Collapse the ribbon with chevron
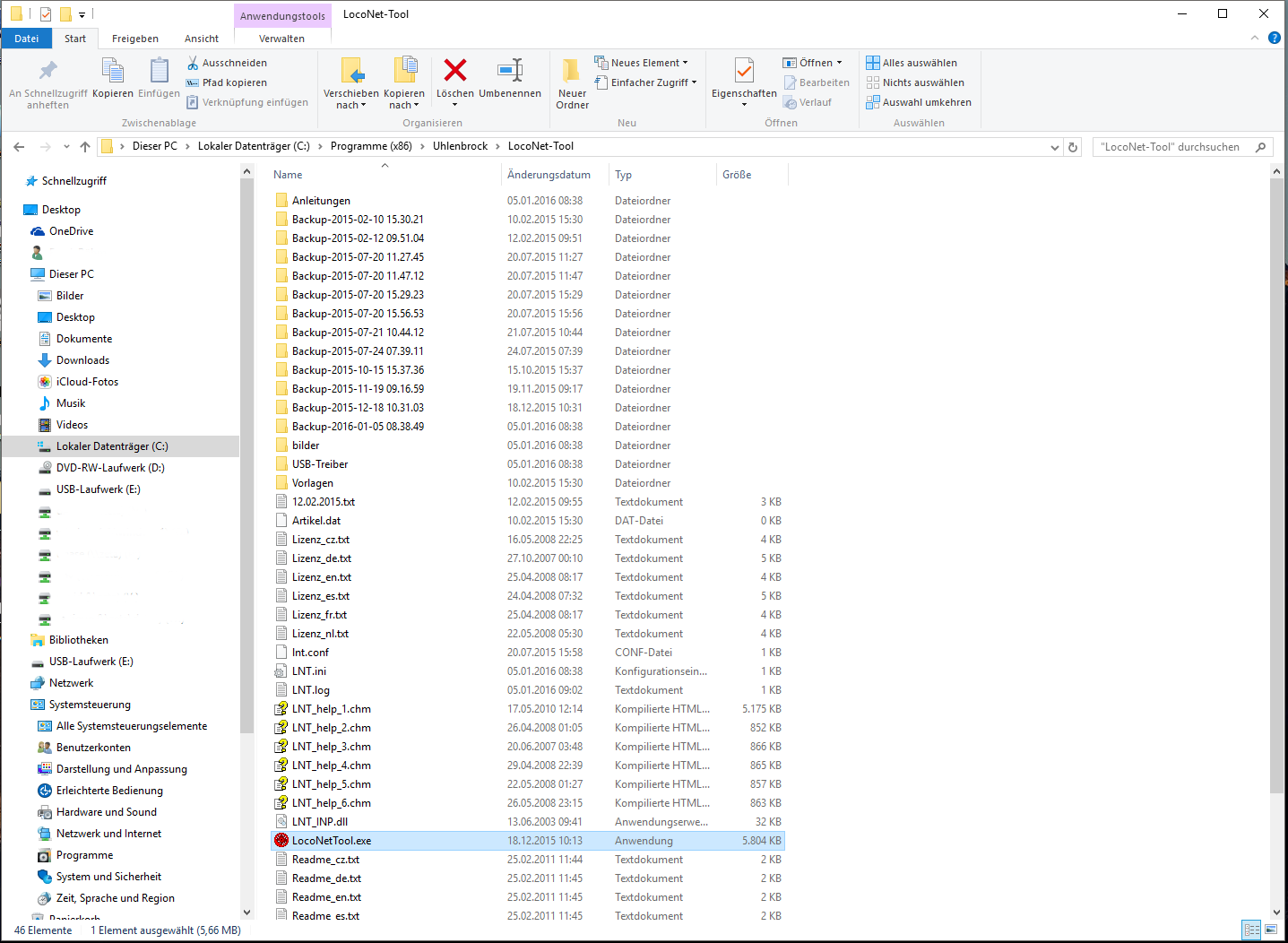1288x943 pixels. pos(1254,38)
